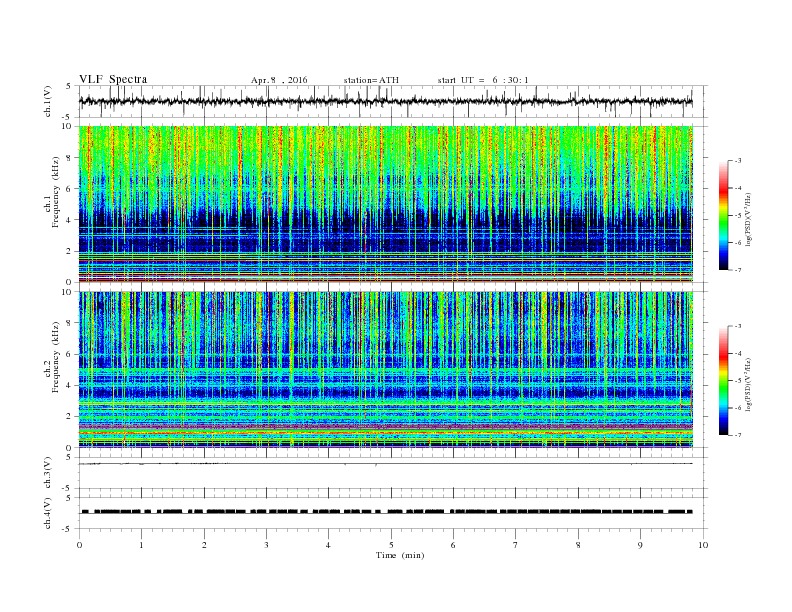Click the ch.1 colorbar "log(PSD)(V²/Hz)" label
The height and width of the screenshot is (612, 792).
748,218
